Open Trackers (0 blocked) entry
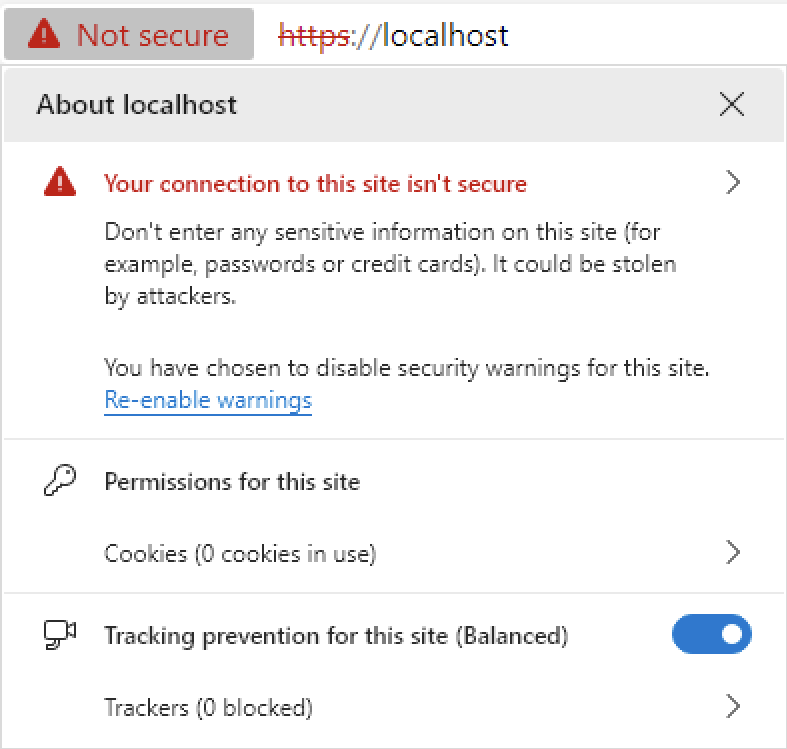Screen dimensions: 787x749 pos(394,707)
